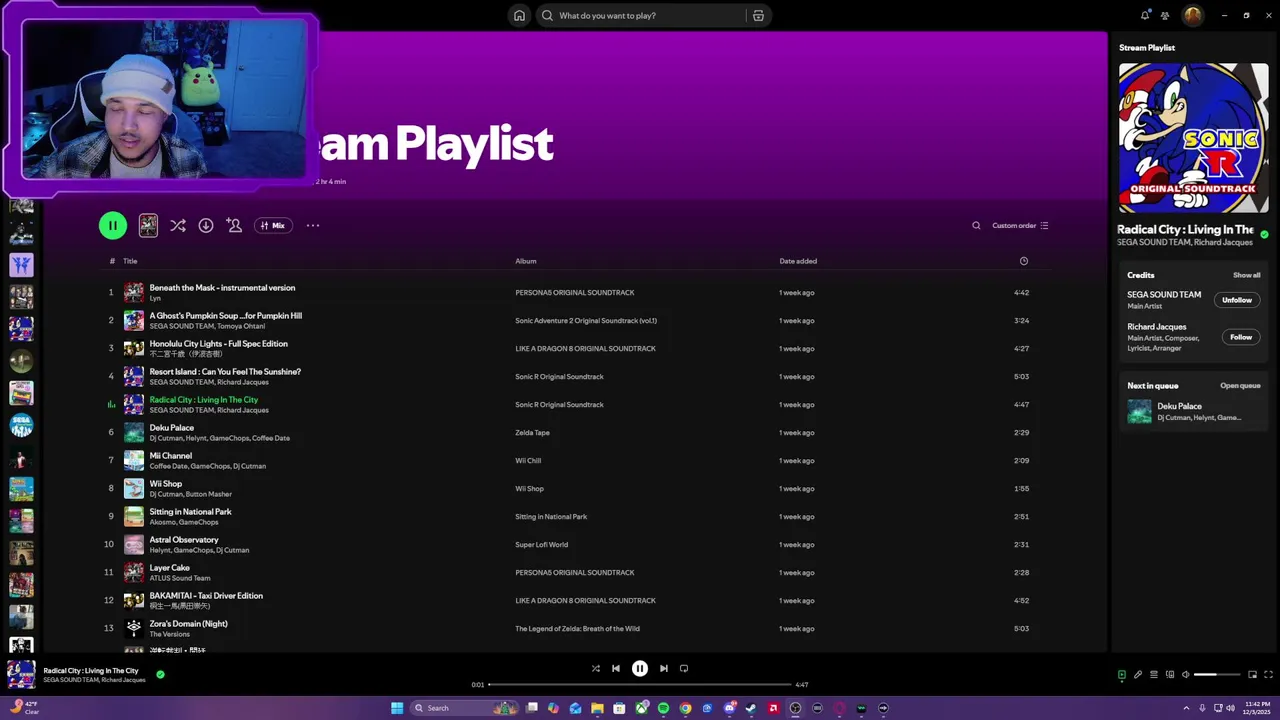This screenshot has width=1280, height=720.
Task: Open the Friend Activity icon
Action: tap(1165, 15)
